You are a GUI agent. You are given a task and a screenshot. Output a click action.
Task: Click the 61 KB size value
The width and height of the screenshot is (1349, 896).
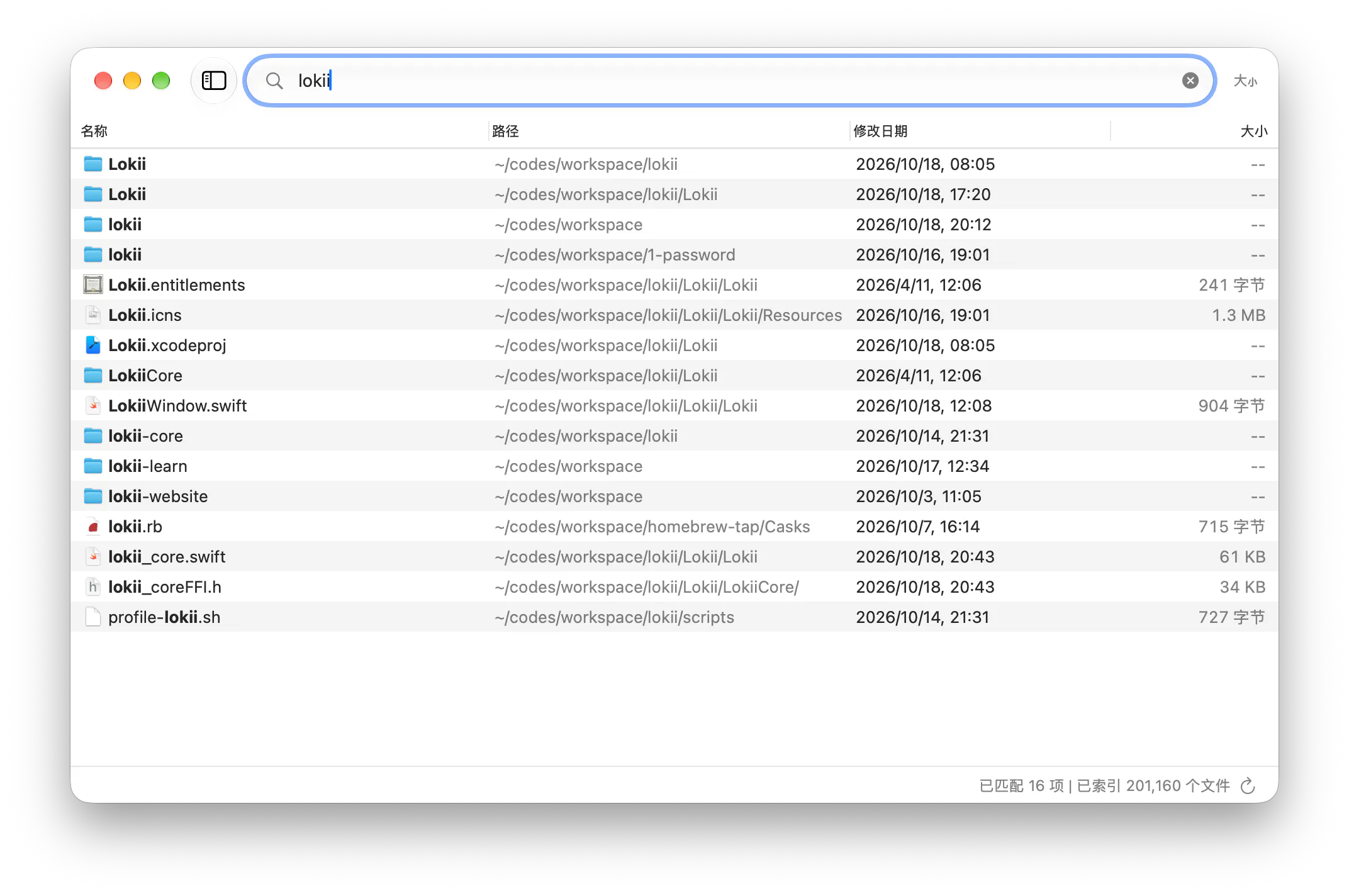click(1243, 557)
